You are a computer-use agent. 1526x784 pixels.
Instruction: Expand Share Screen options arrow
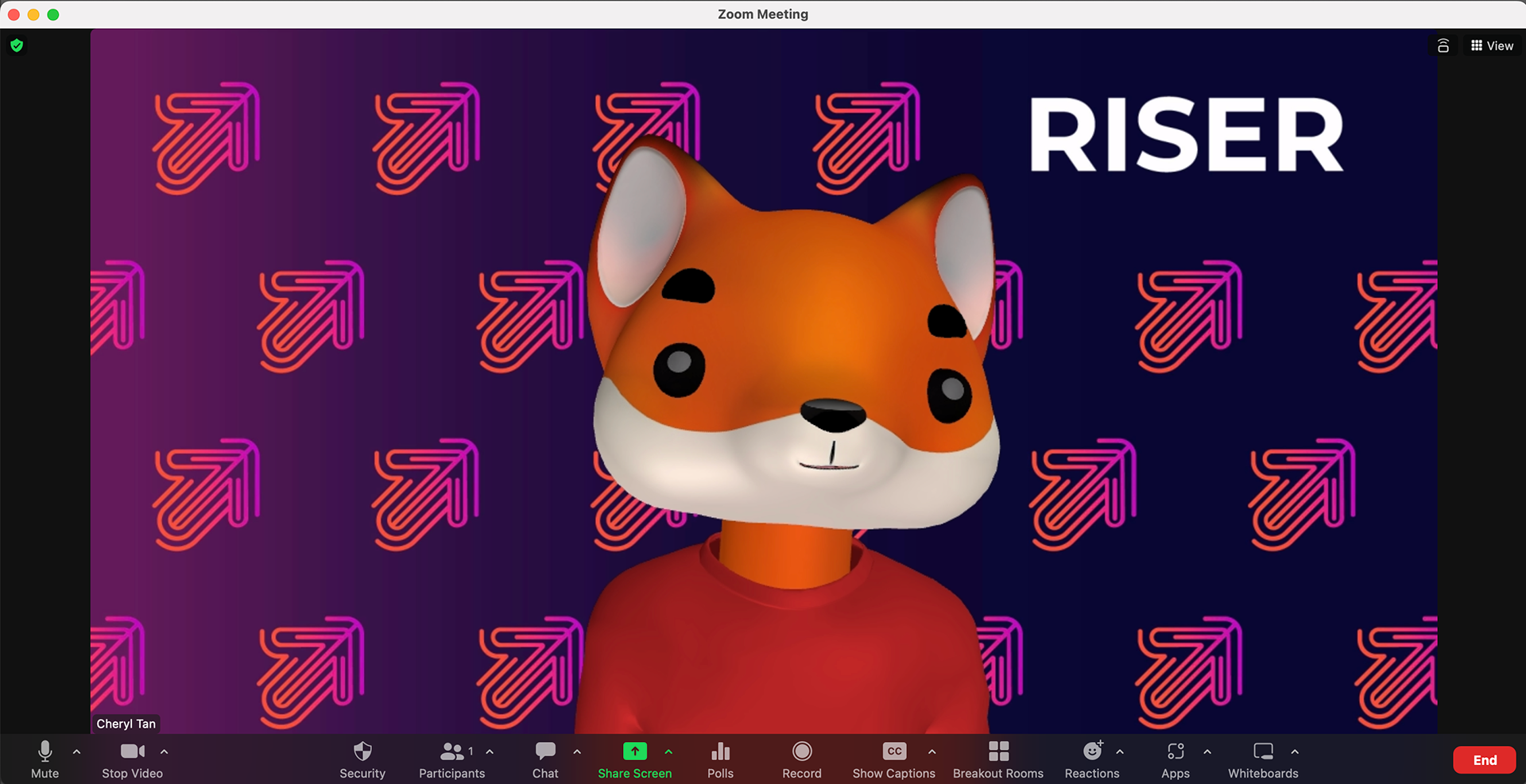(668, 751)
